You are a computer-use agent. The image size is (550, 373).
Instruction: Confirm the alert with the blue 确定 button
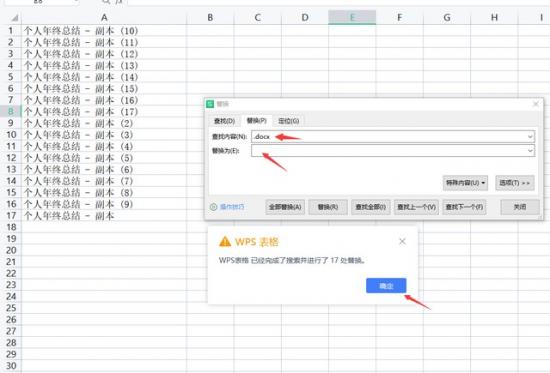tap(386, 286)
